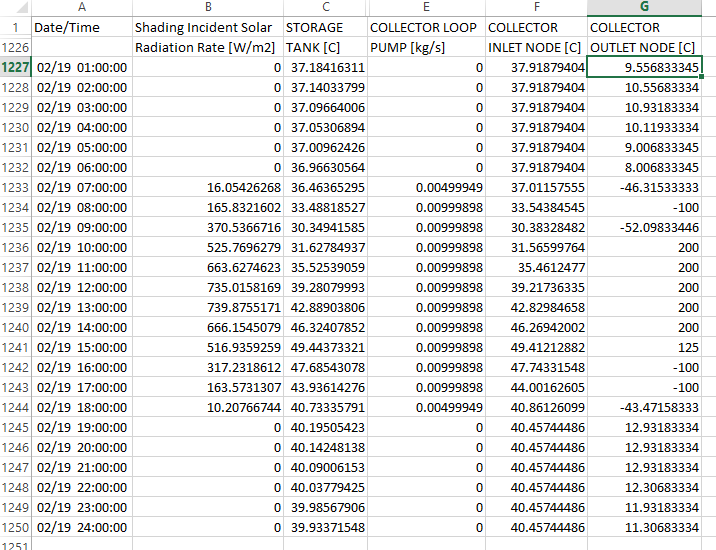Click date cell 02/19 01:00:00
This screenshot has height=550, width=716.
[82, 68]
